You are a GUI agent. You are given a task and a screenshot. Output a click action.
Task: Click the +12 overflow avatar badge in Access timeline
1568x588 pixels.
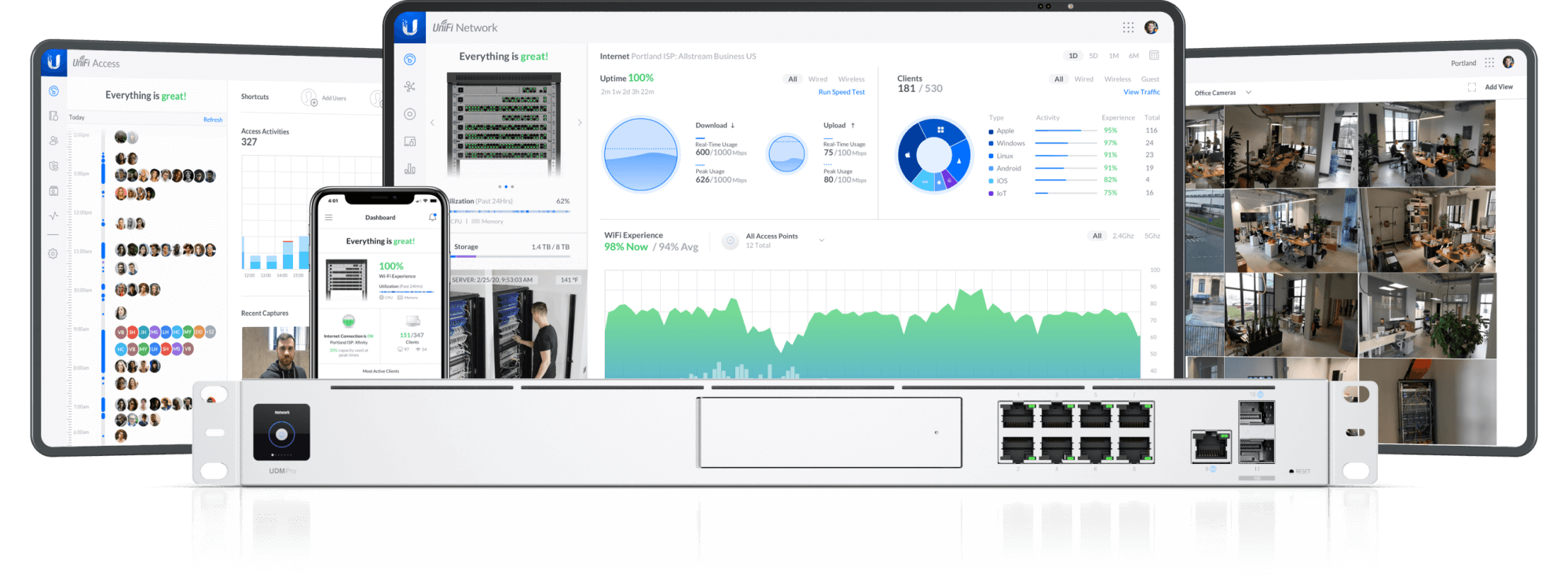coord(210,333)
